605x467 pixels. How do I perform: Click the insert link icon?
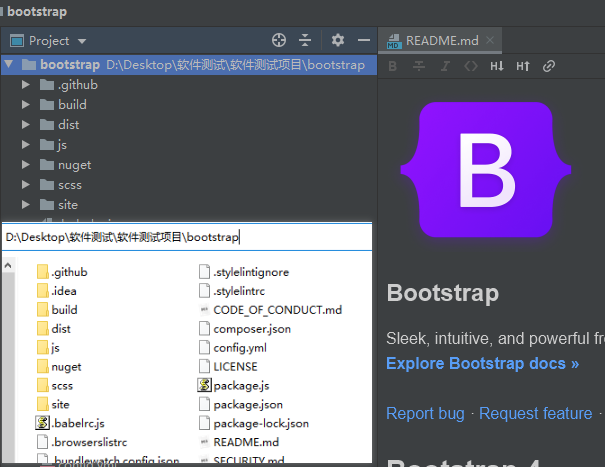pos(549,66)
